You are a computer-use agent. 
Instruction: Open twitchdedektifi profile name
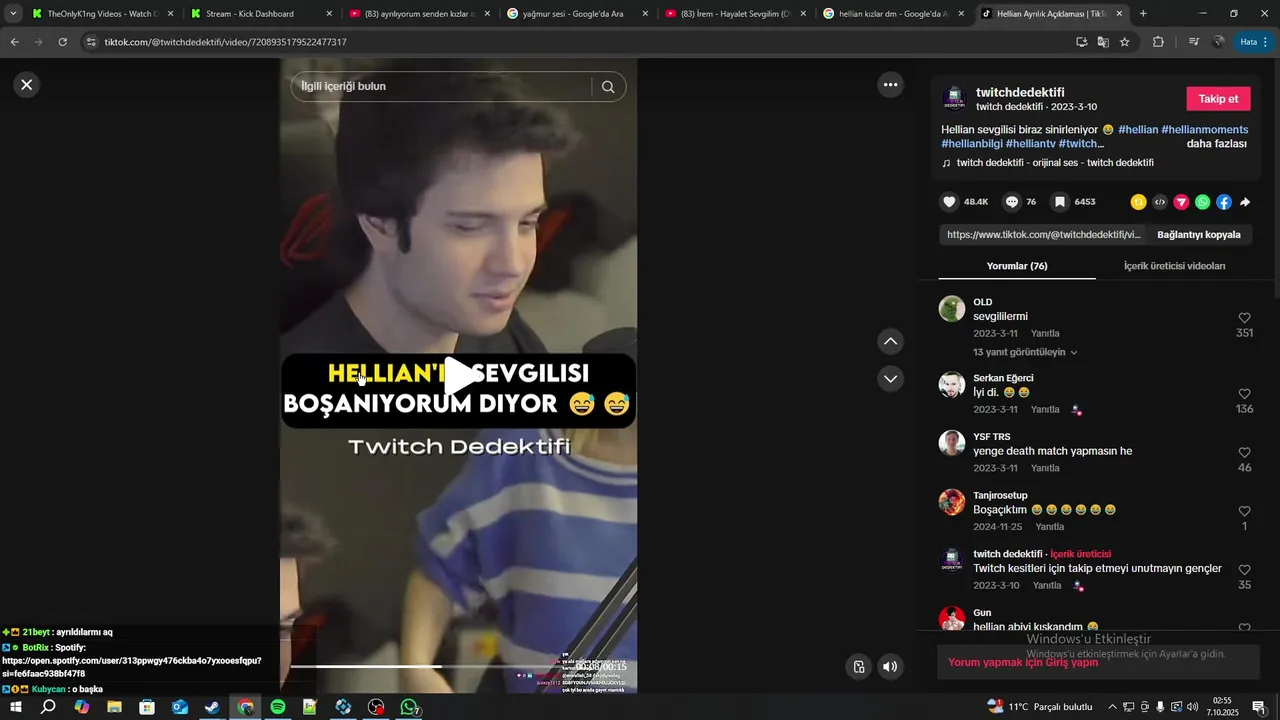1020,92
